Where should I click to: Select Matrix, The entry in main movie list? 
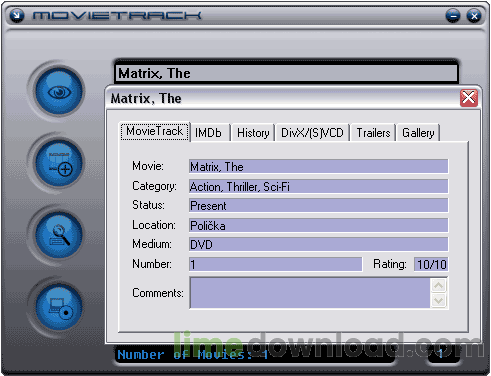[x=286, y=73]
